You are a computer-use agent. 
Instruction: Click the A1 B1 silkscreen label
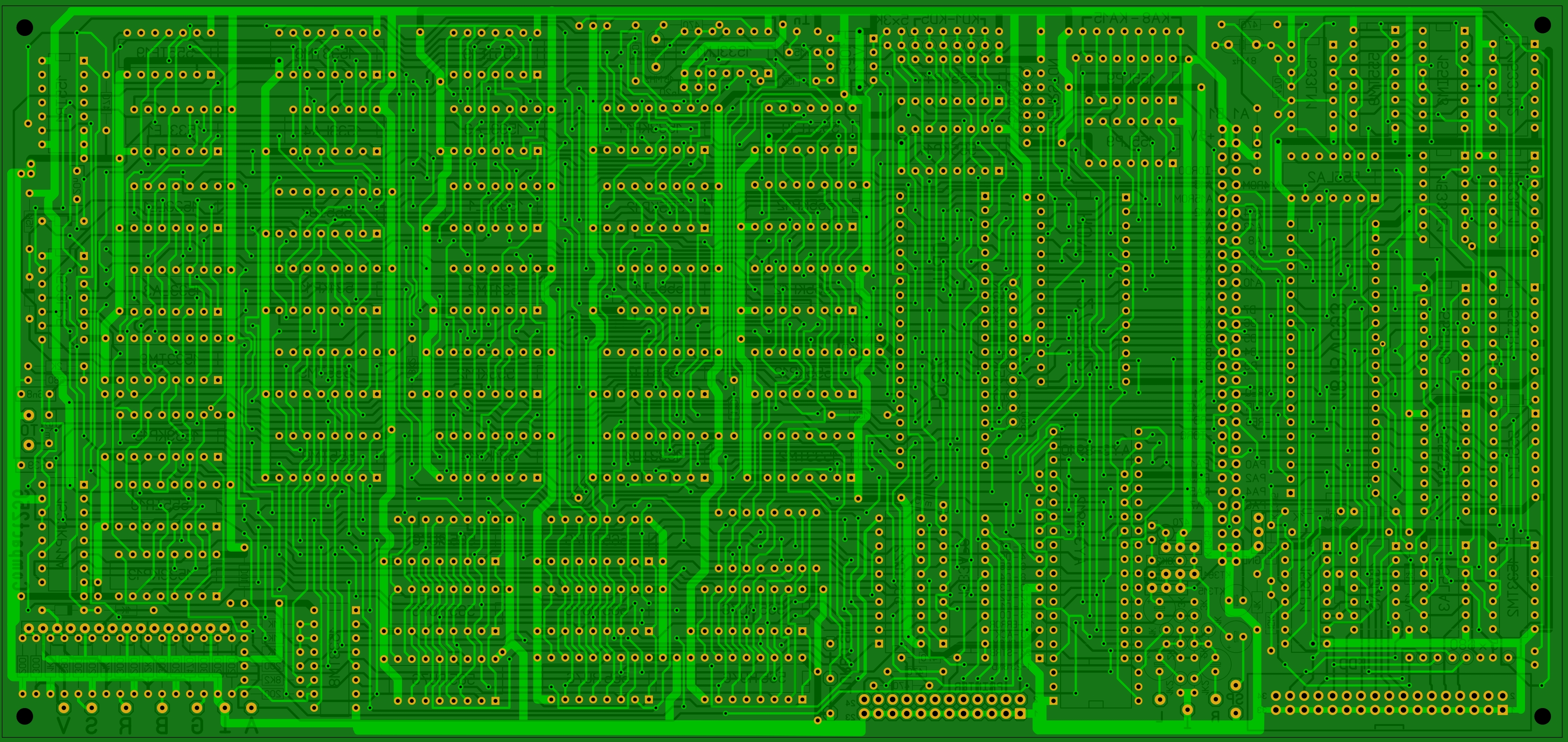(1230, 114)
